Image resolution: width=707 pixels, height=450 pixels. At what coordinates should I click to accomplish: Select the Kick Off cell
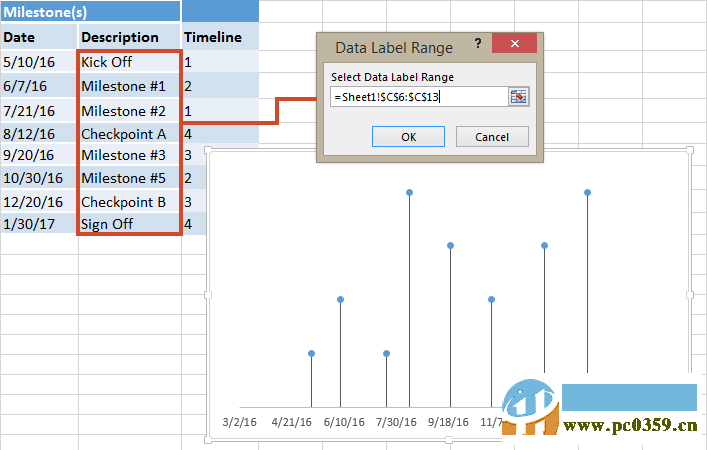pyautogui.click(x=129, y=62)
